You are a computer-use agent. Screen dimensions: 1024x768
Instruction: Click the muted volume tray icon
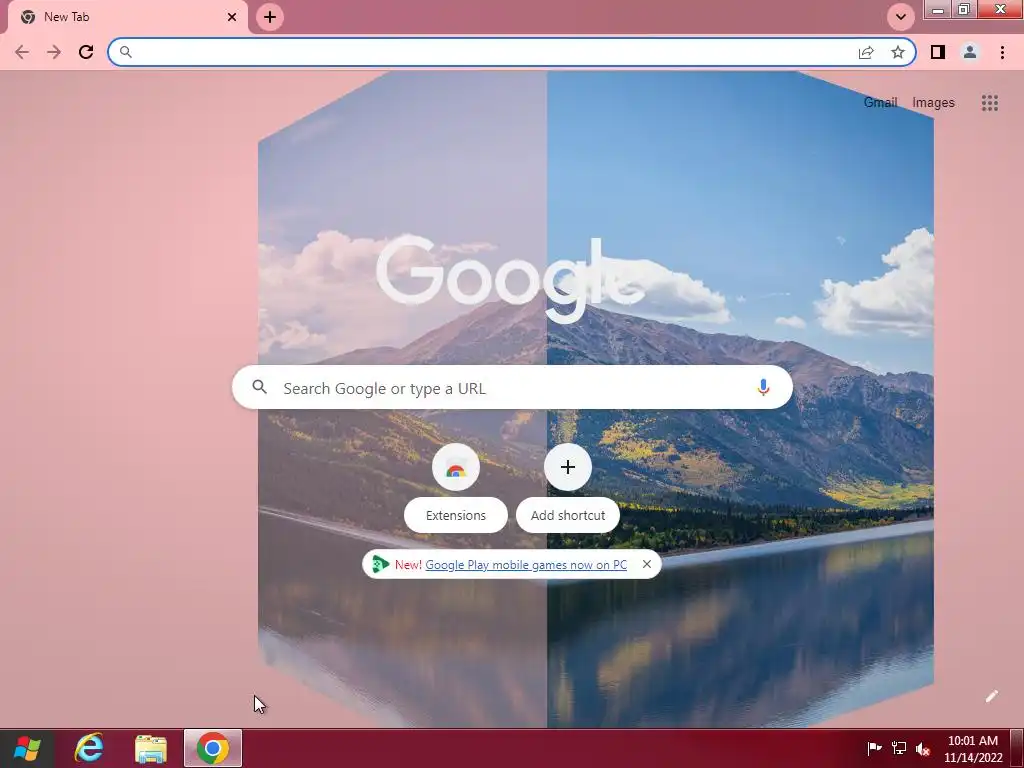point(922,749)
